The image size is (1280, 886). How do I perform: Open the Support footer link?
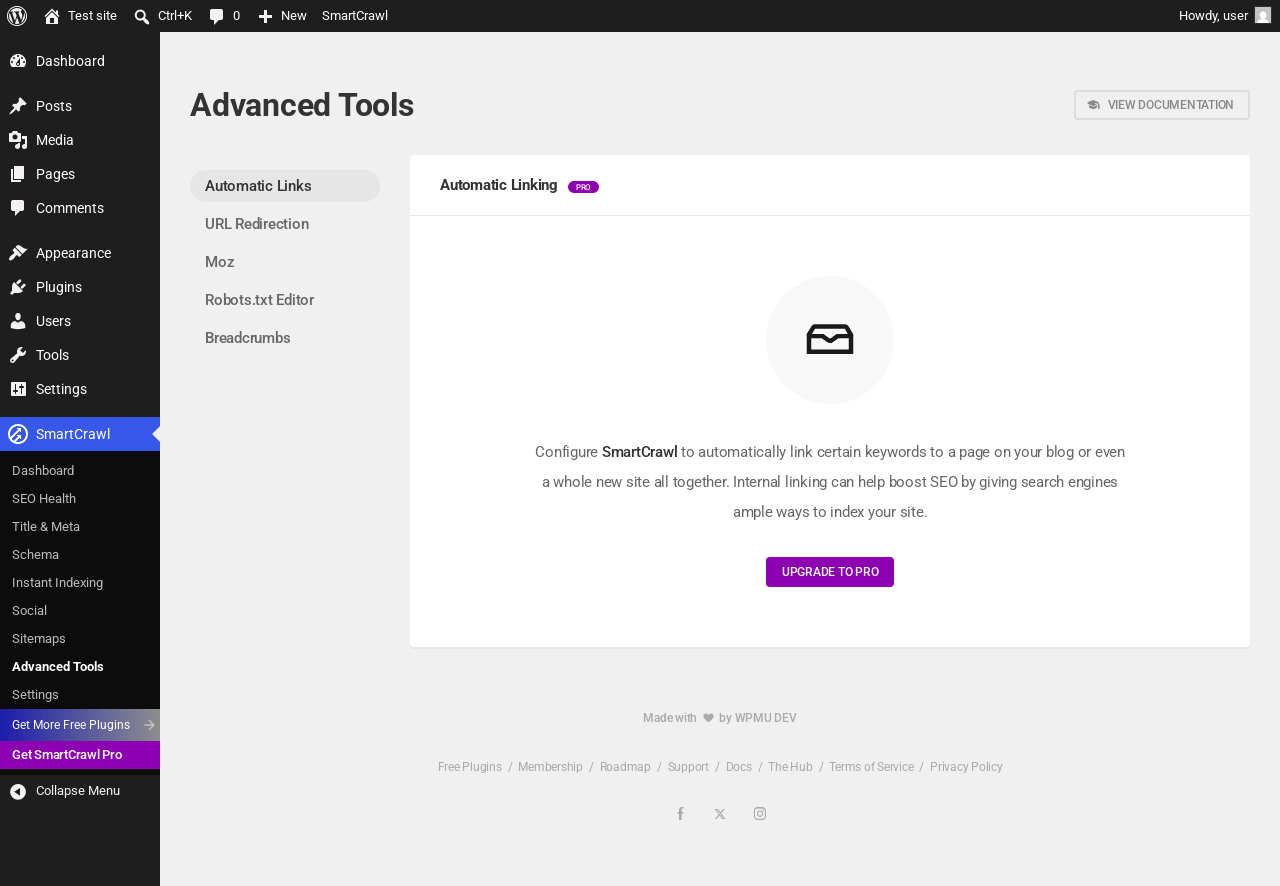tap(688, 767)
